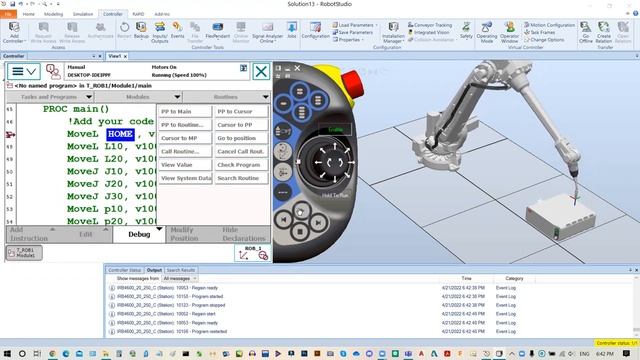Screen dimensions: 640x360
Task: Click View Value
Action: (185, 165)
